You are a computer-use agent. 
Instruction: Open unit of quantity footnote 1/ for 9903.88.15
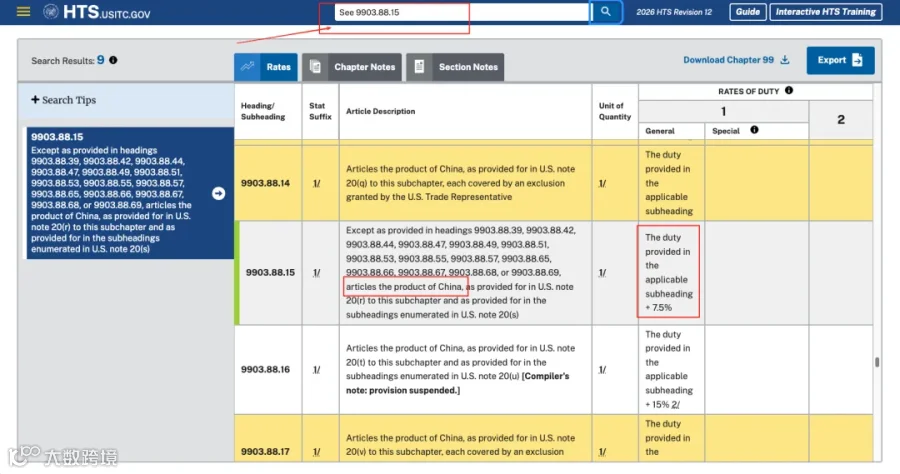point(602,273)
